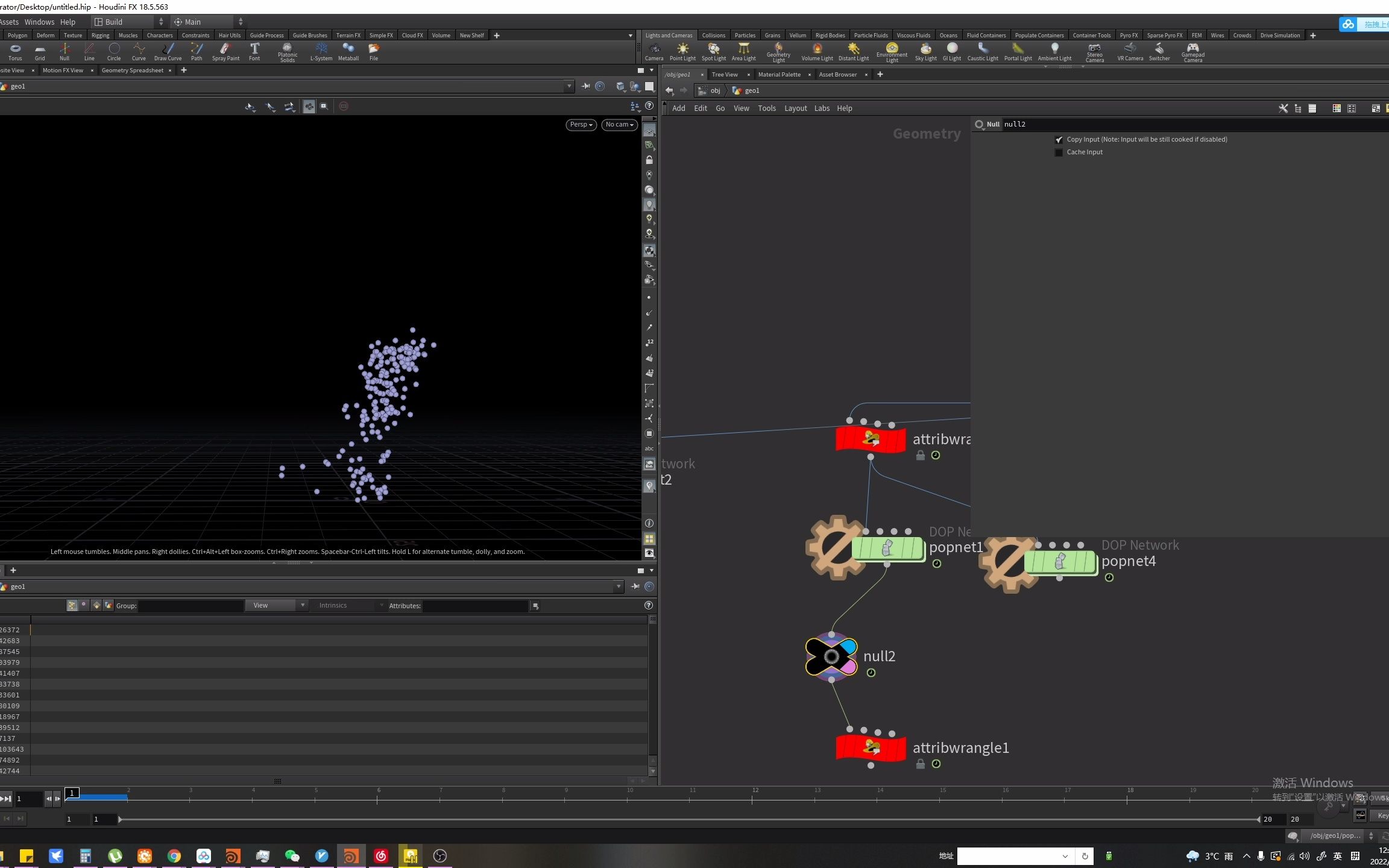Open the No cam camera dropdown
This screenshot has width=1389, height=868.
tap(619, 125)
